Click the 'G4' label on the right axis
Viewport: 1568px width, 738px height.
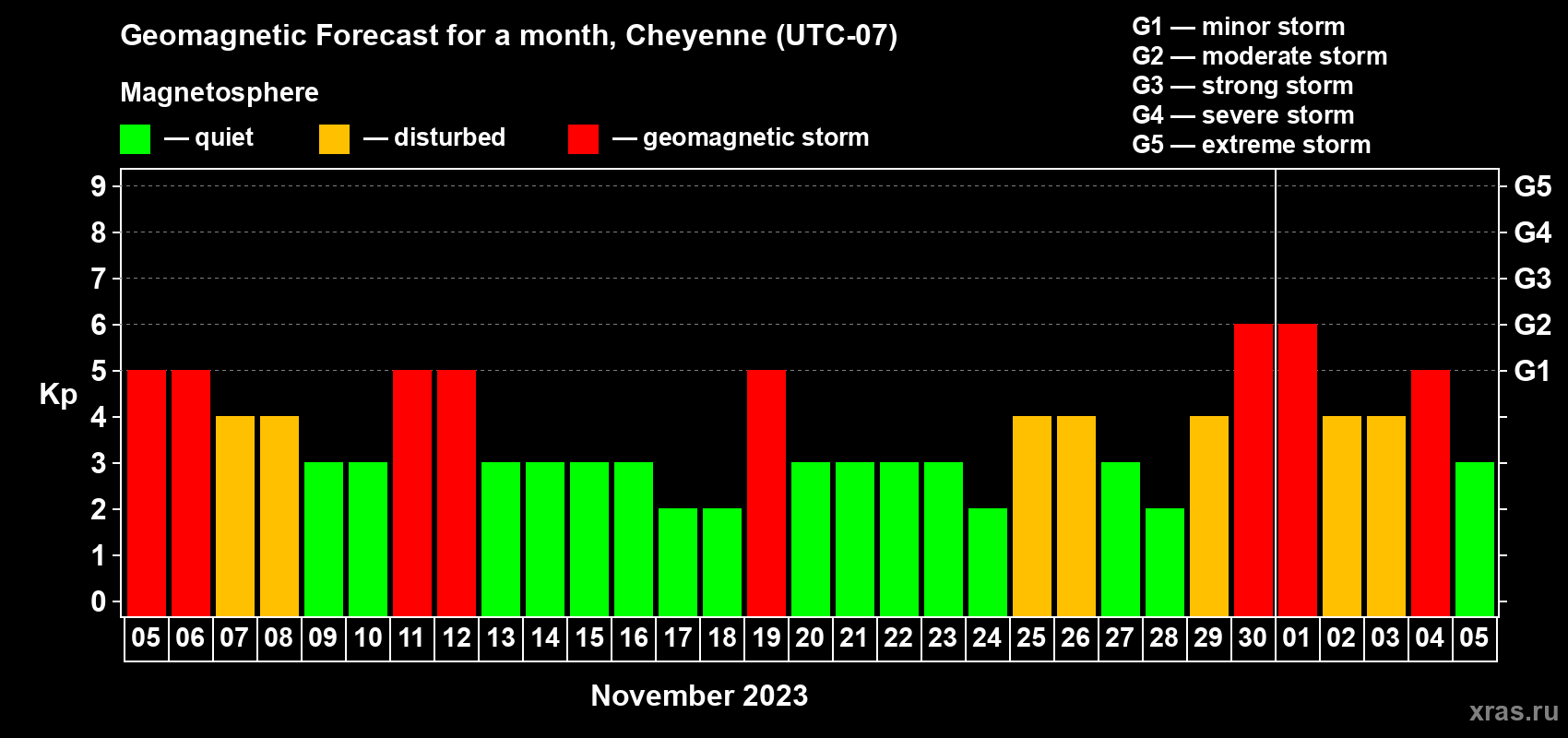[1533, 232]
